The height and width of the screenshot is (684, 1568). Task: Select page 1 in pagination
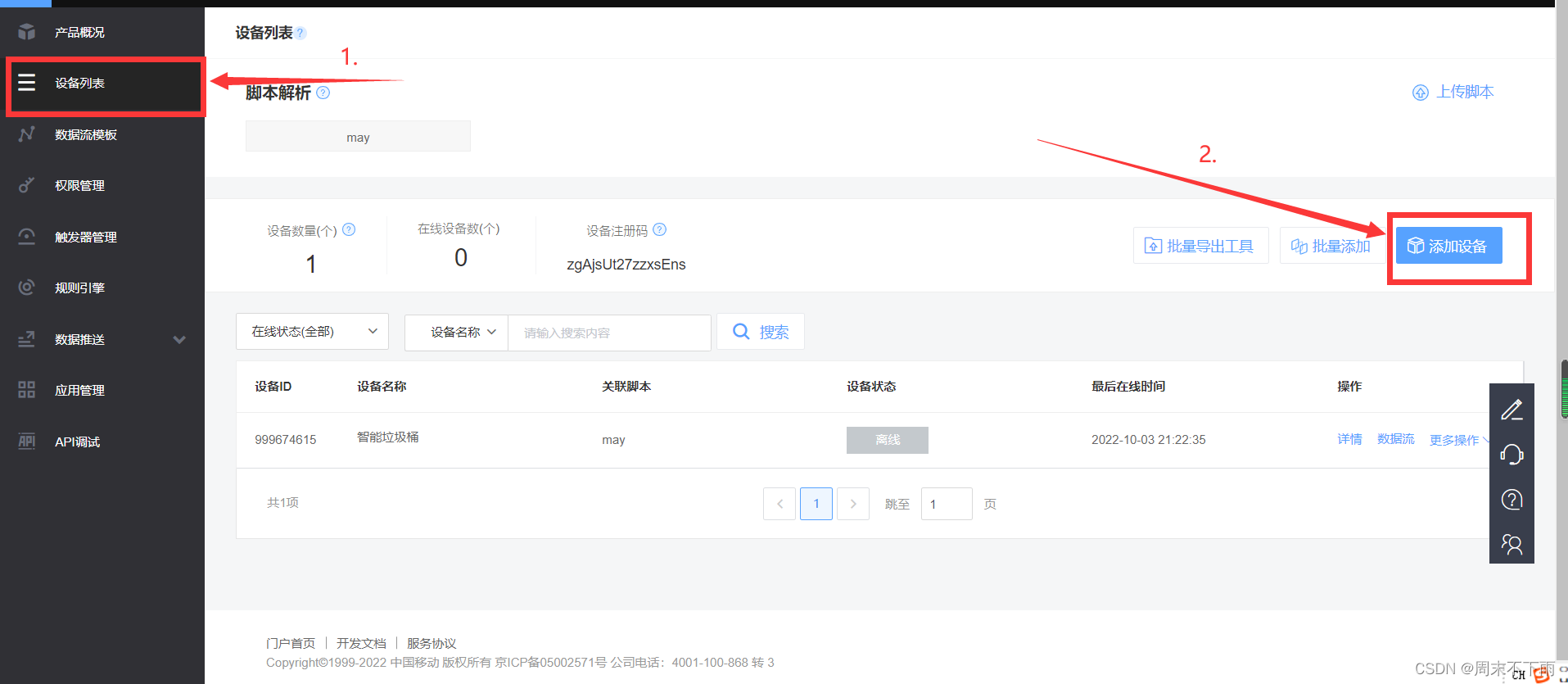(816, 504)
